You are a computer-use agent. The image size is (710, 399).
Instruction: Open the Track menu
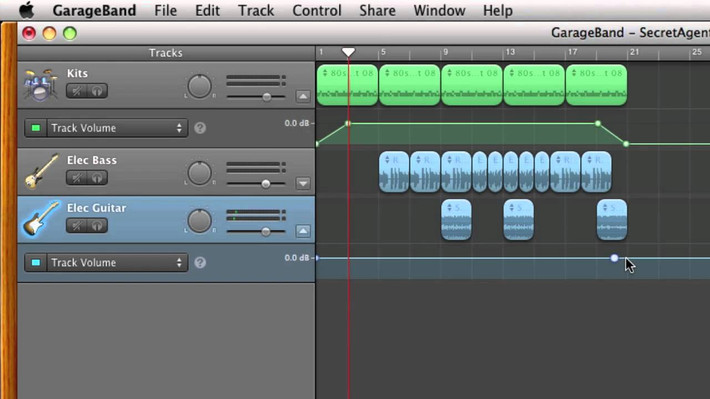[x=256, y=10]
